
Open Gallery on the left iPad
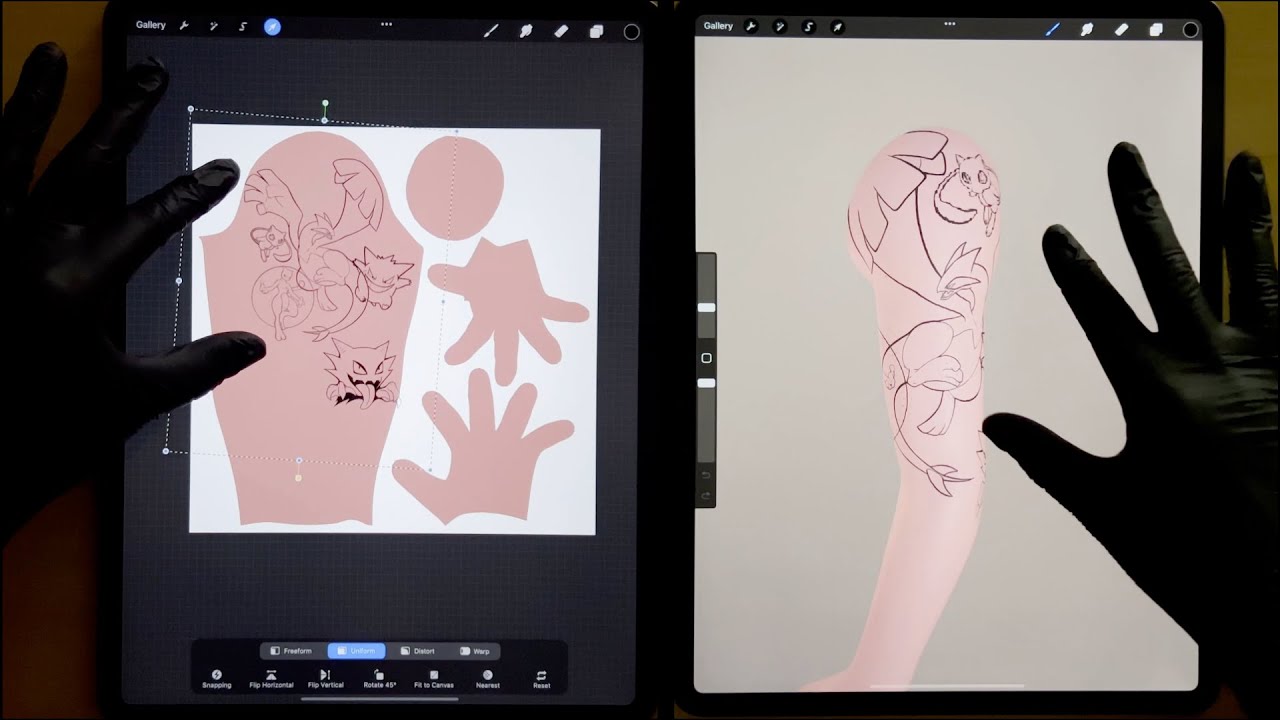[x=151, y=26]
